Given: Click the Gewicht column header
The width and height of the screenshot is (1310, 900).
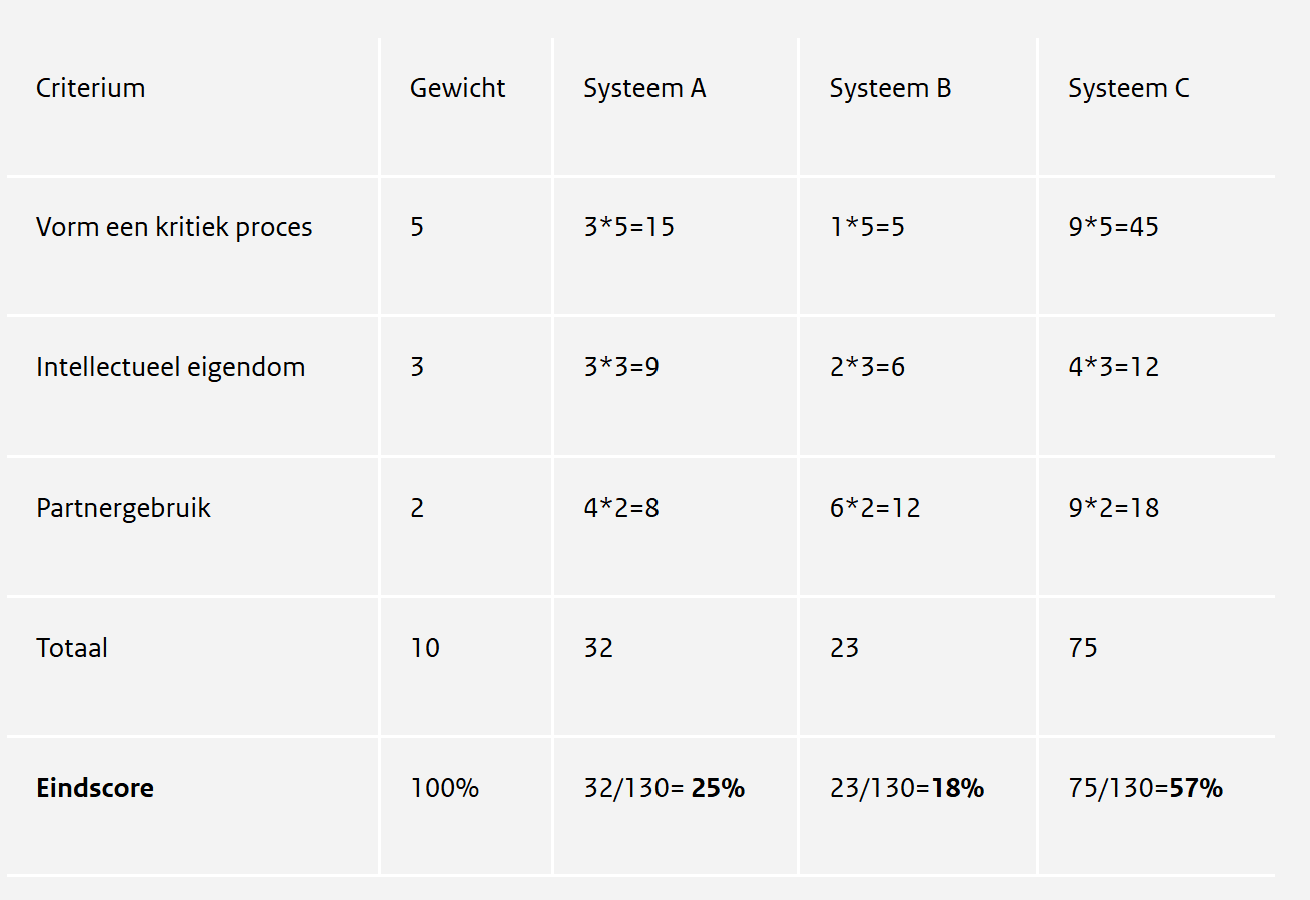Looking at the screenshot, I should click(457, 88).
